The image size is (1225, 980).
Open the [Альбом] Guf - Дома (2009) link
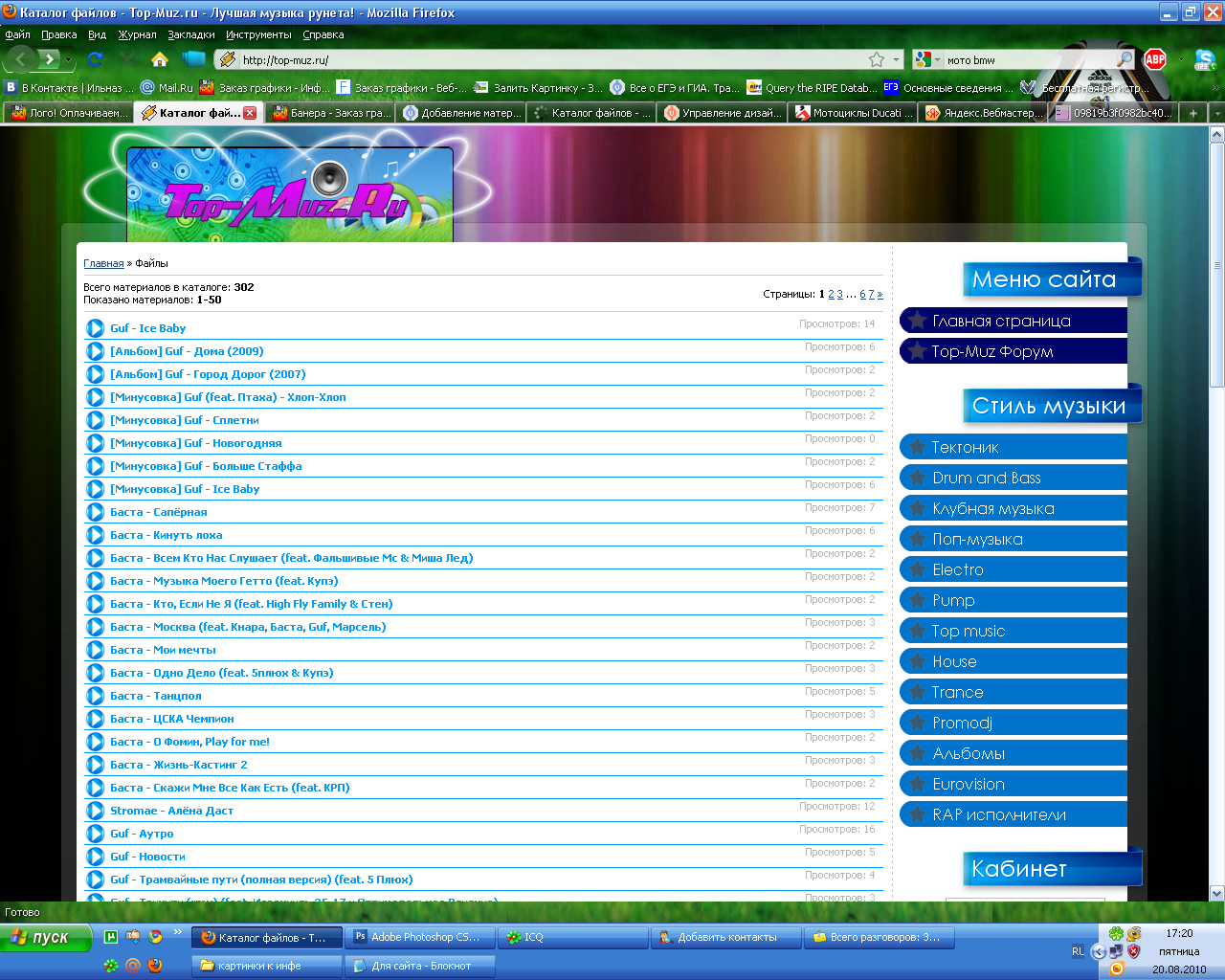point(187,351)
